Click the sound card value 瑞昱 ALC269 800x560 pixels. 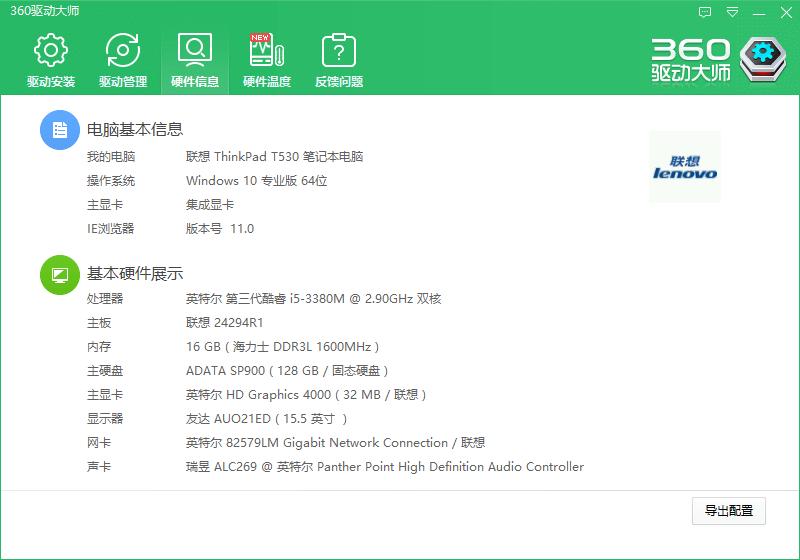pyautogui.click(x=385, y=467)
